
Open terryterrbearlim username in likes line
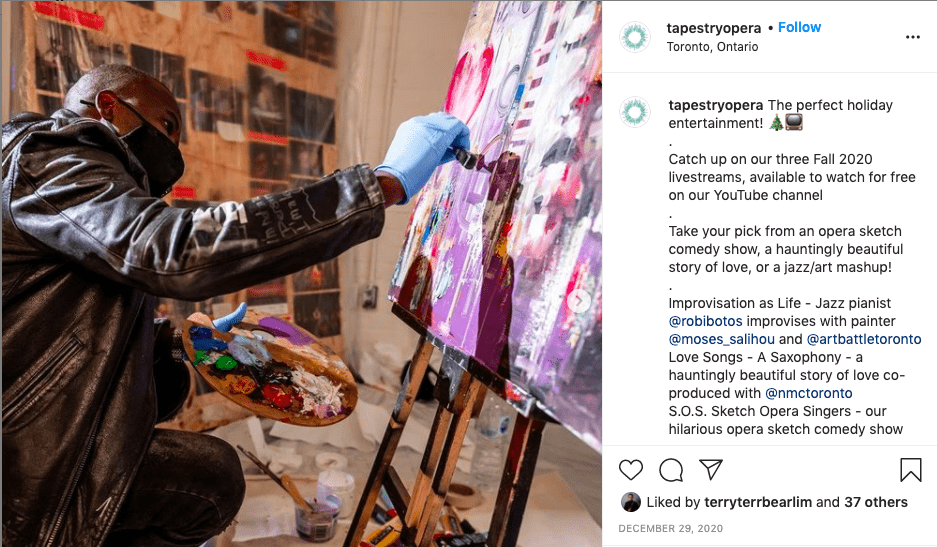click(x=758, y=502)
